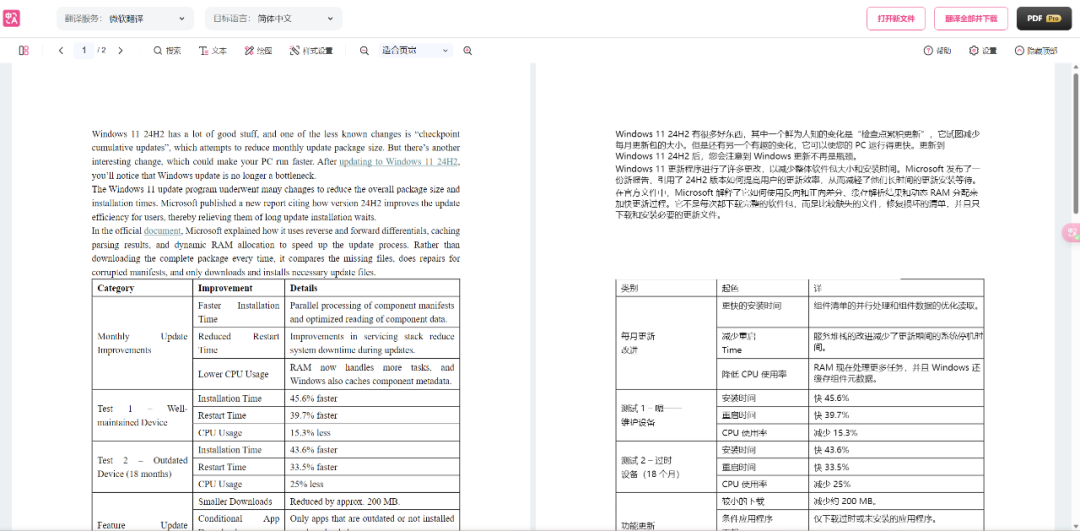Click the translated '减少约 200 MB。' cell

pyautogui.click(x=896, y=501)
